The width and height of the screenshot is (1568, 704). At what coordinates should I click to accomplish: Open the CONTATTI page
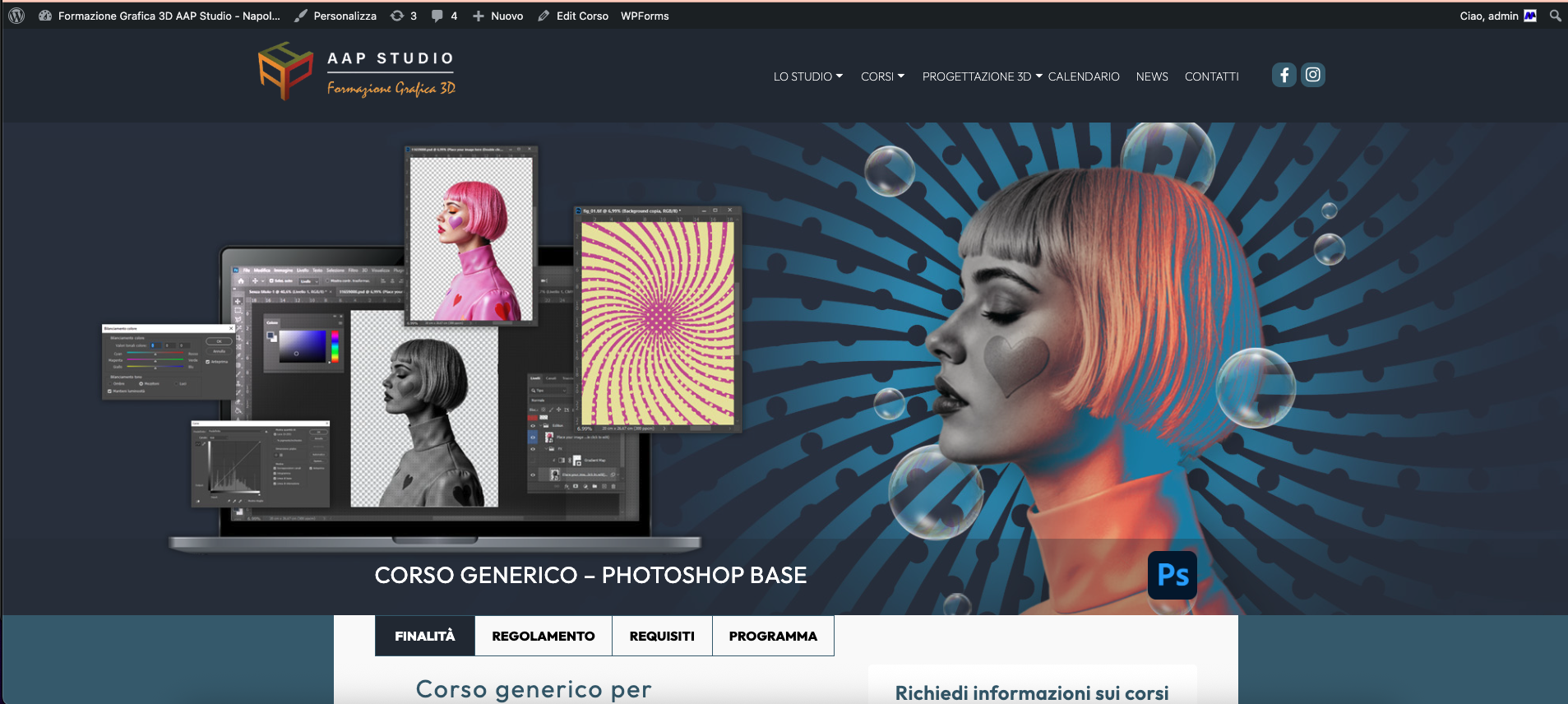[1211, 76]
